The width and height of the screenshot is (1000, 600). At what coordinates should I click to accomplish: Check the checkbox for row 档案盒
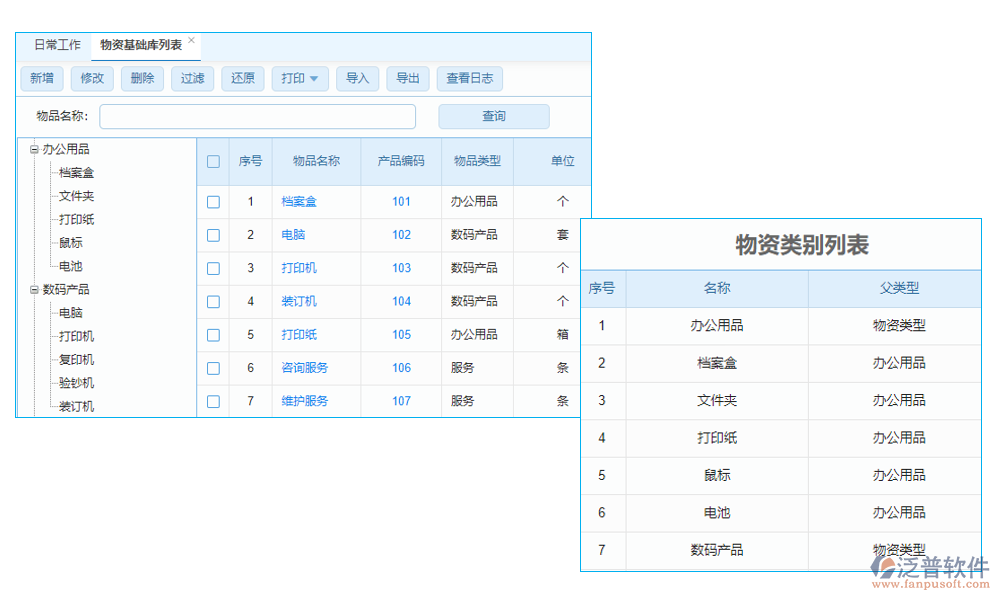point(213,201)
